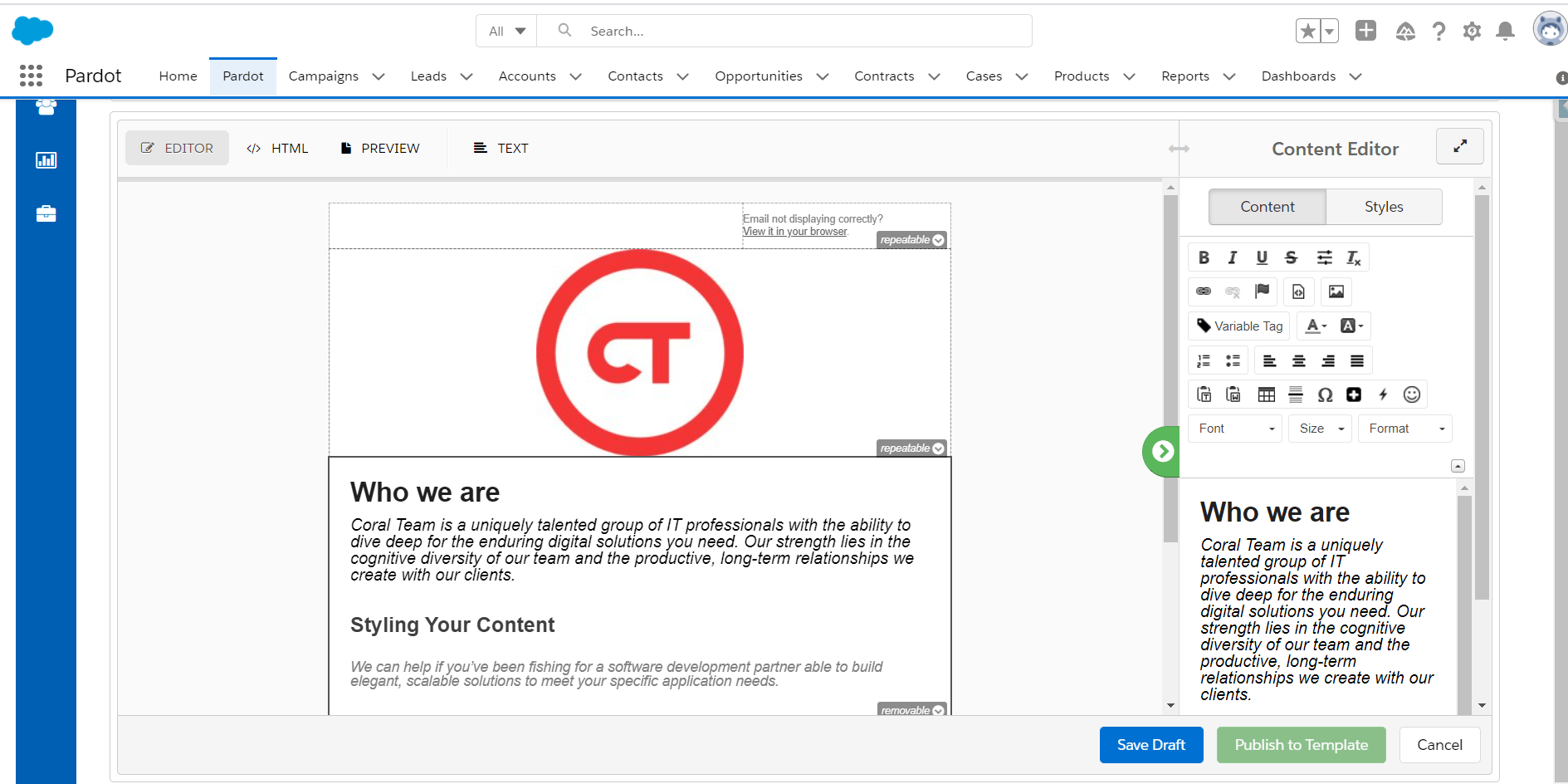Click the lightning bolt icon

pos(1383,394)
